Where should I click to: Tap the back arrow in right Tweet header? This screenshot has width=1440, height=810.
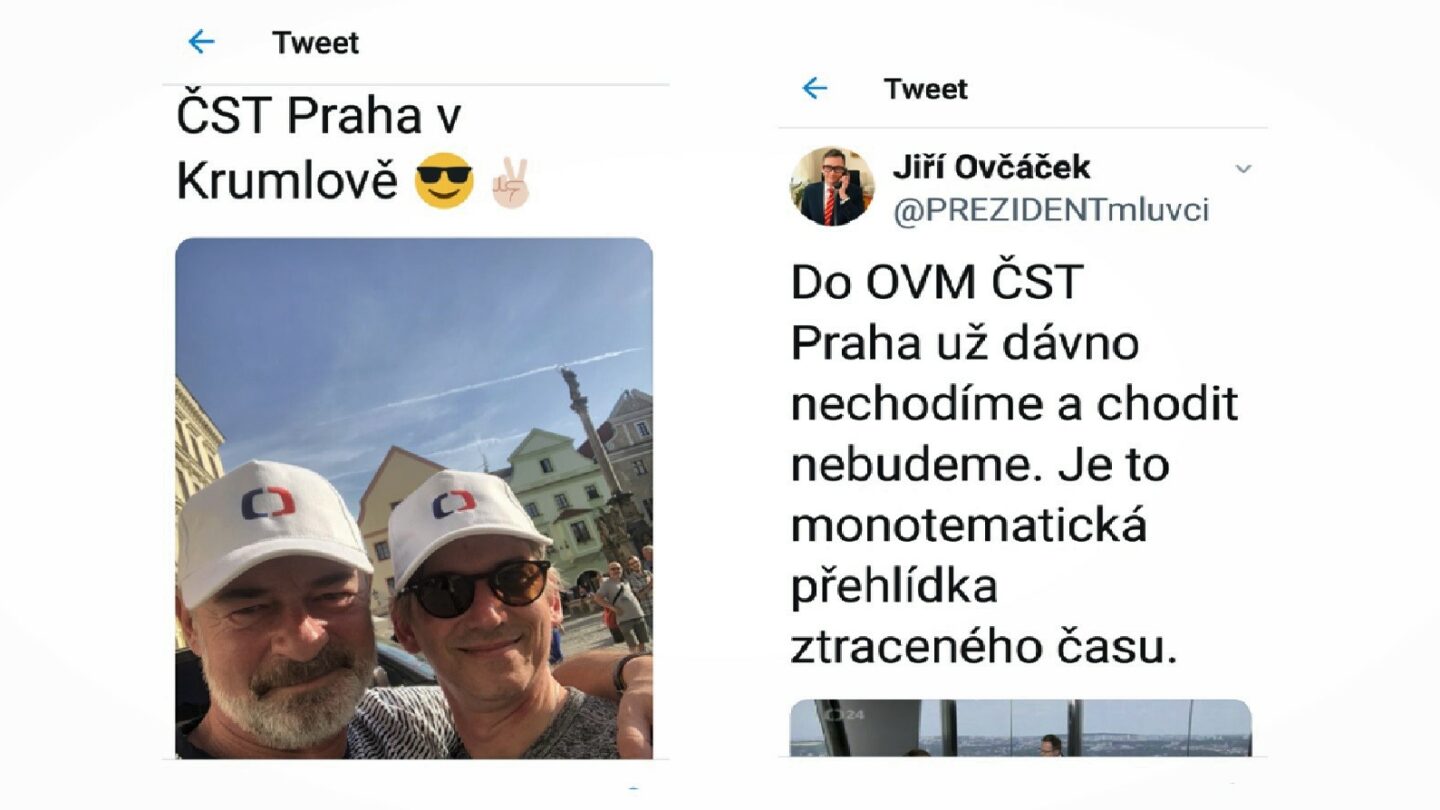point(815,88)
